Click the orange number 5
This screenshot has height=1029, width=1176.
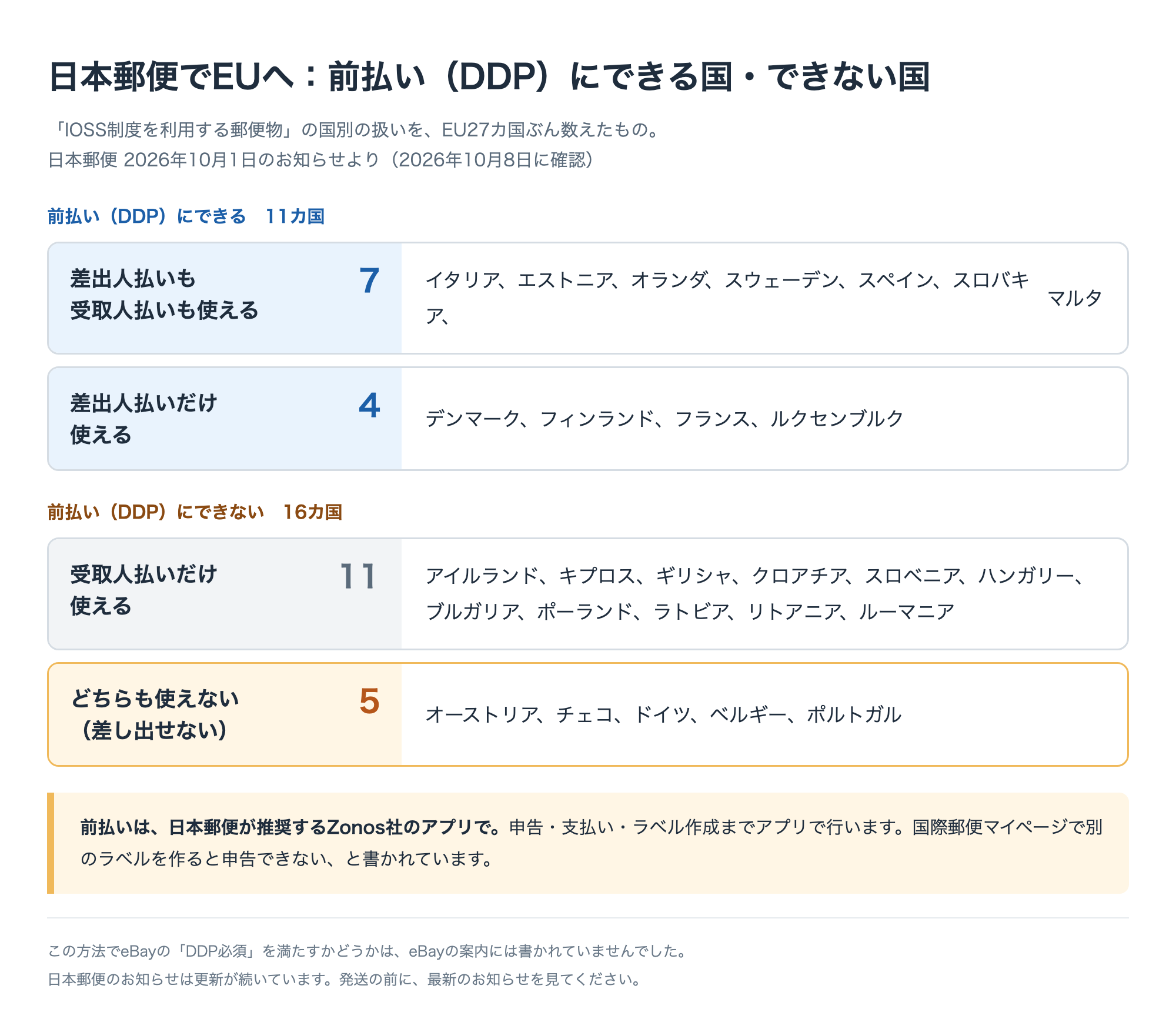pos(369,701)
